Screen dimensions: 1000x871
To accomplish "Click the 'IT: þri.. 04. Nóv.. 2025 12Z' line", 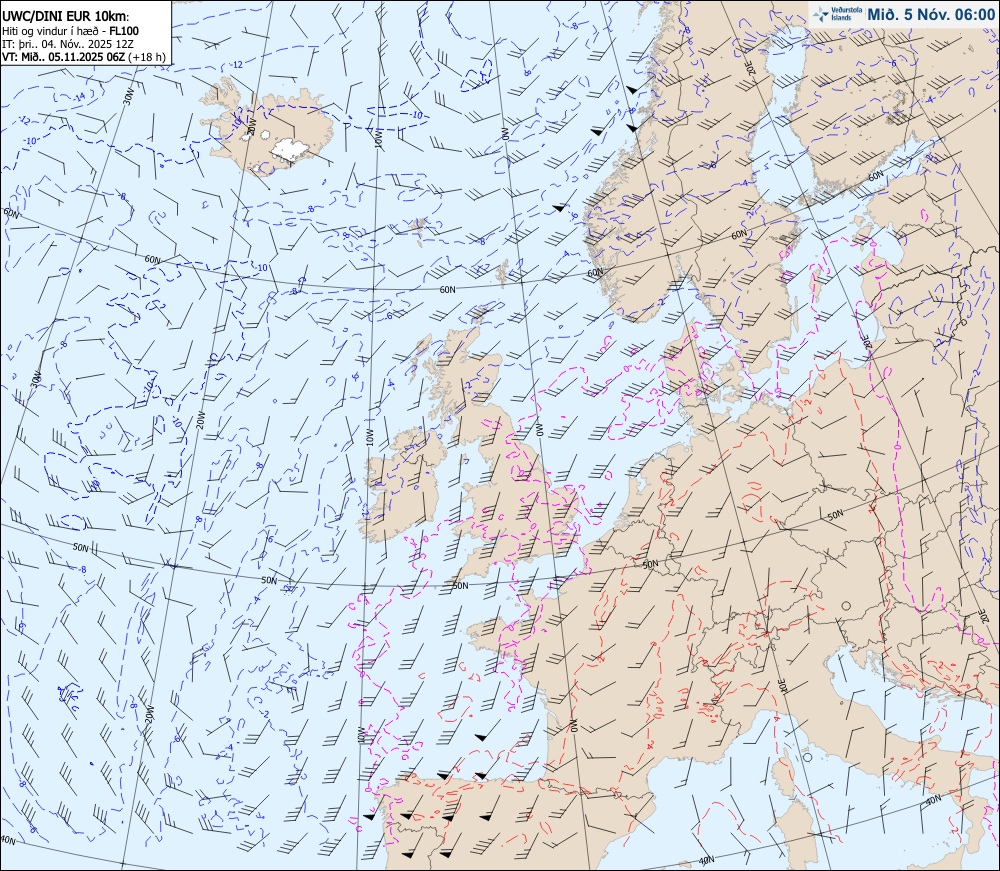I will pos(68,43).
